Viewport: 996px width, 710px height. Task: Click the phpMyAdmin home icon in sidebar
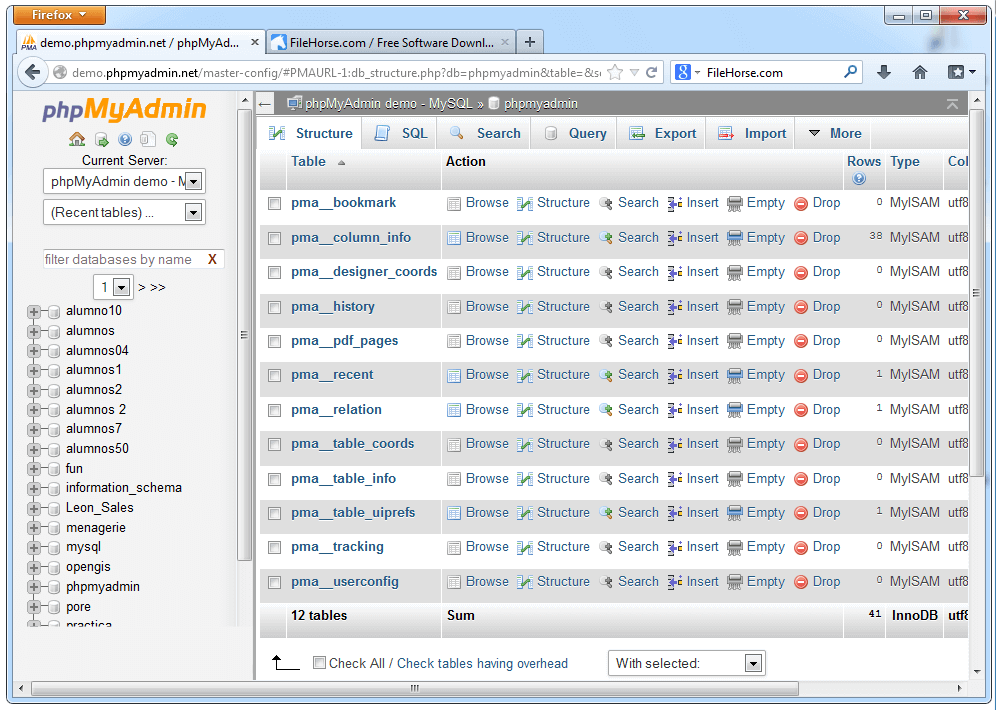point(77,140)
